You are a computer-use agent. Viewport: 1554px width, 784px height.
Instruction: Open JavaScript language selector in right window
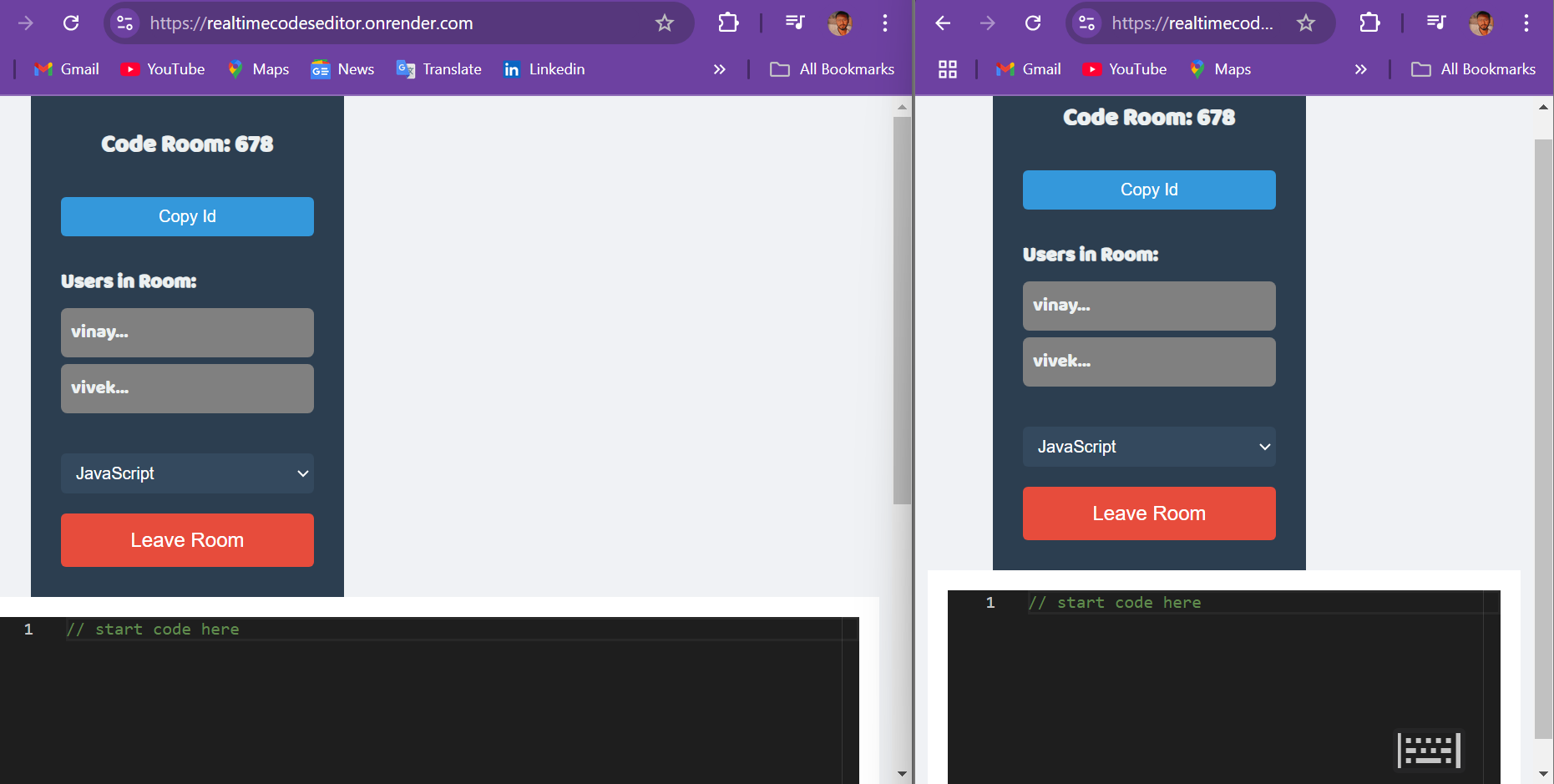pos(1149,447)
